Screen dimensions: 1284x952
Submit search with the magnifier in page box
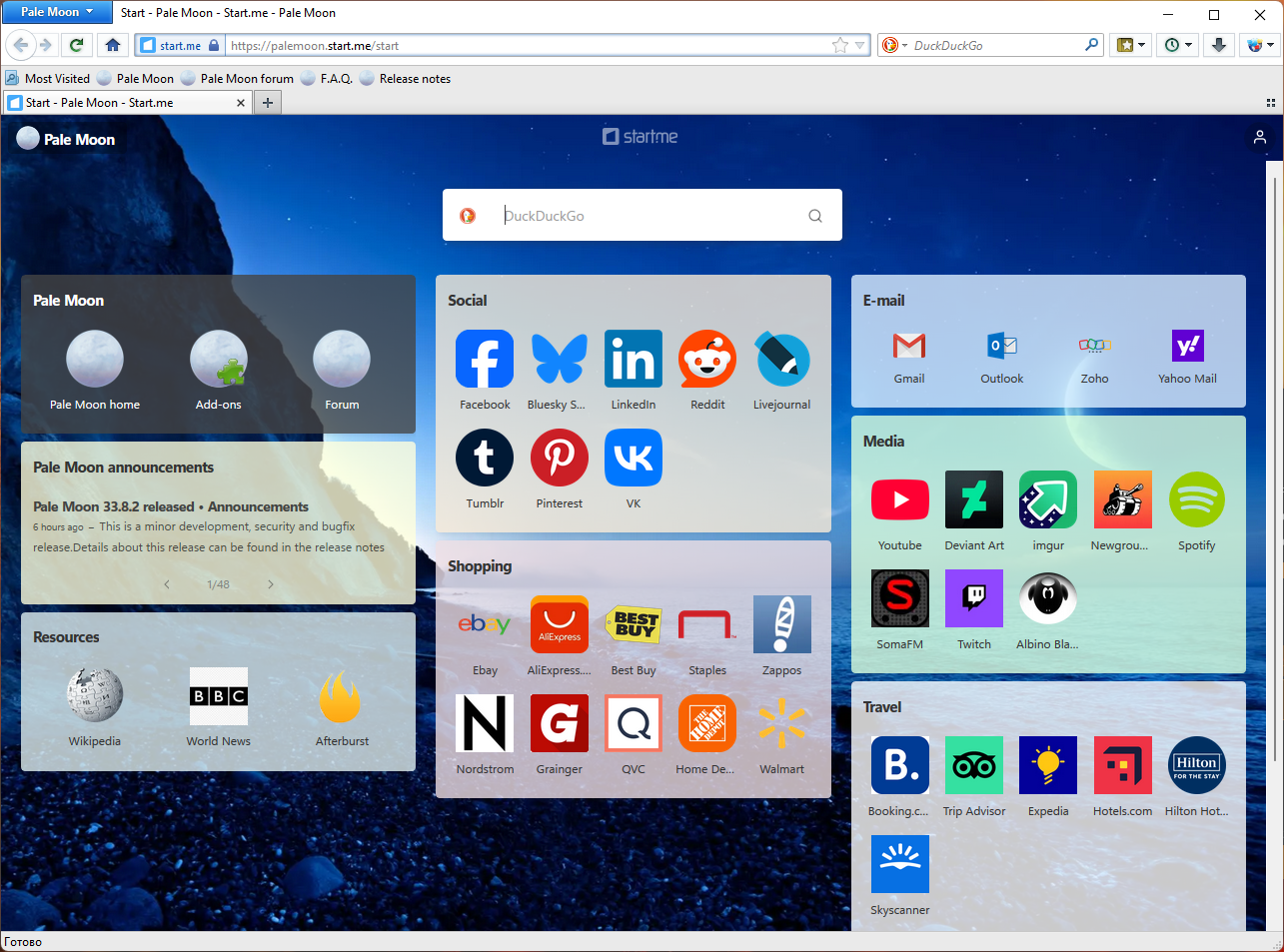pos(815,216)
